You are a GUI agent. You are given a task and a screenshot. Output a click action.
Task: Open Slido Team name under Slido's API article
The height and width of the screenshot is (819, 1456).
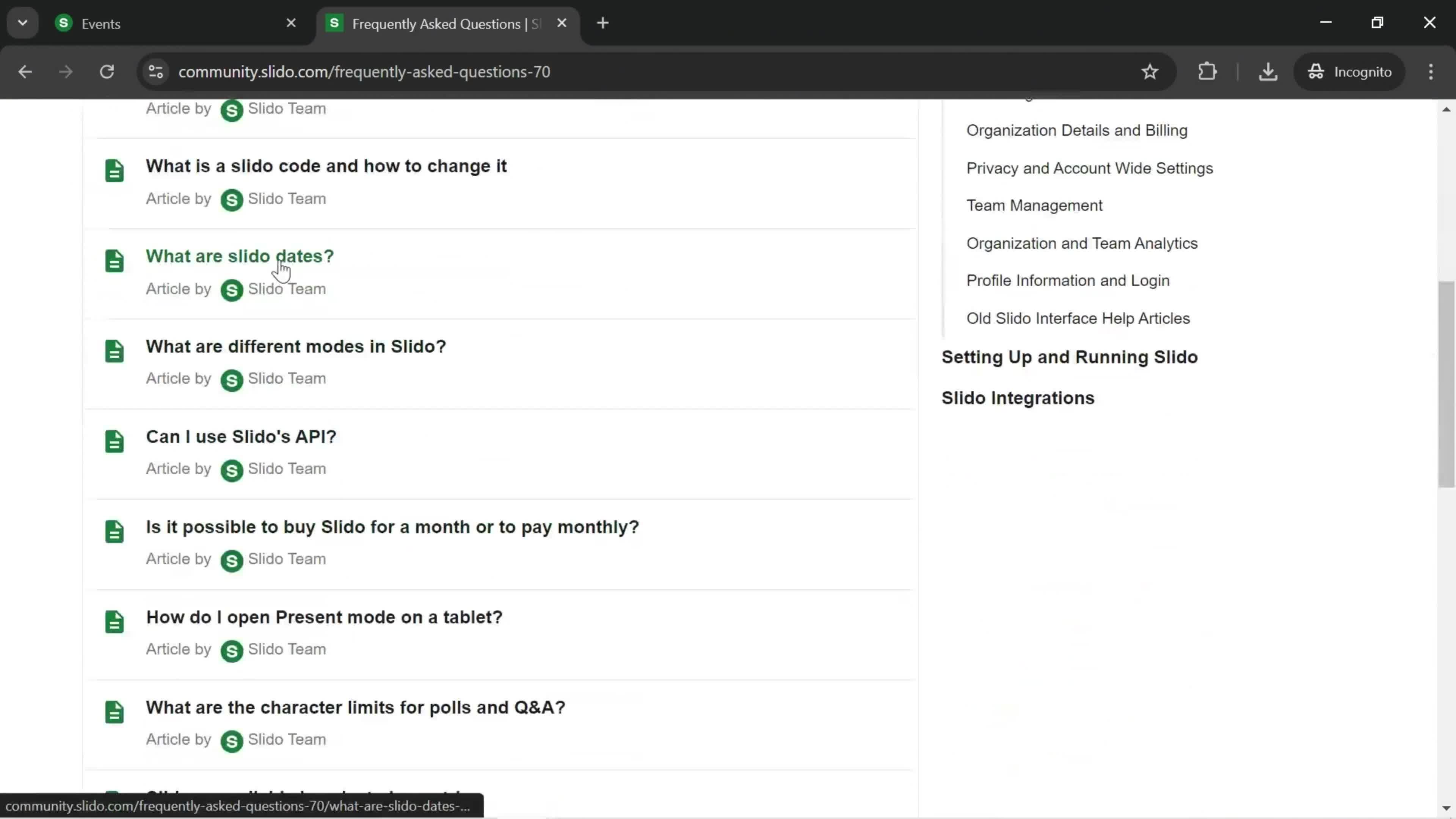coord(287,469)
